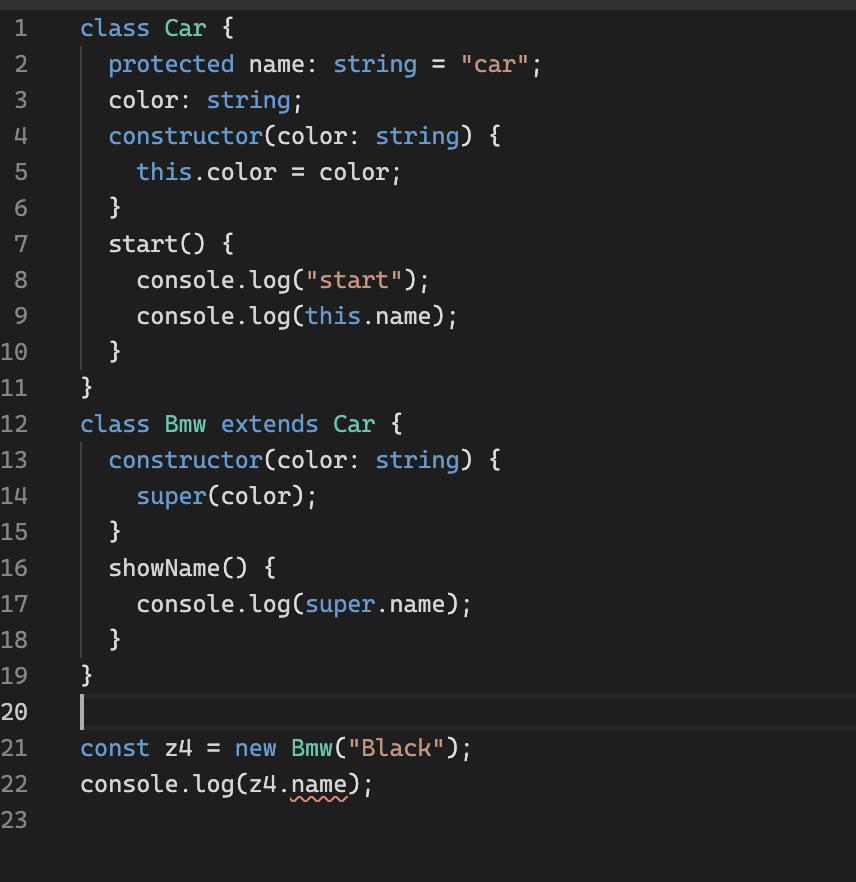856x882 pixels.
Task: Click "color: string;" declaration on line 3
Action: click(x=206, y=100)
